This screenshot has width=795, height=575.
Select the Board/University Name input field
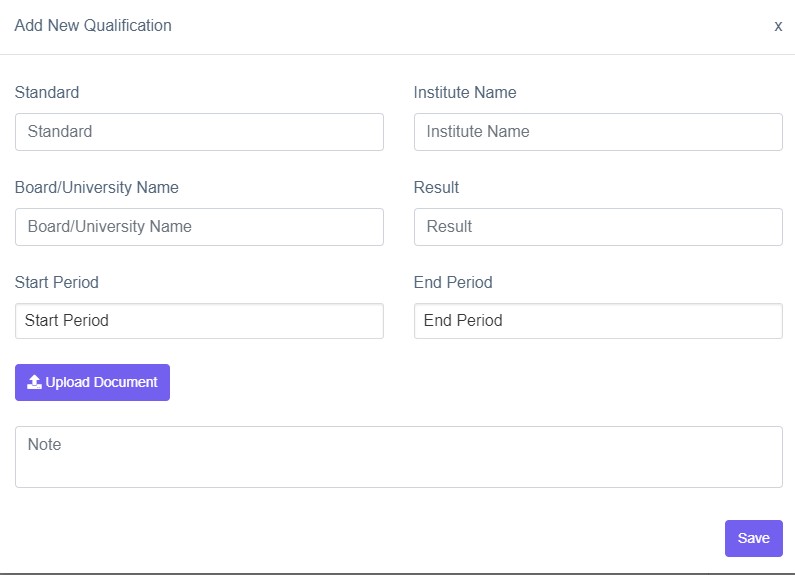coord(199,227)
